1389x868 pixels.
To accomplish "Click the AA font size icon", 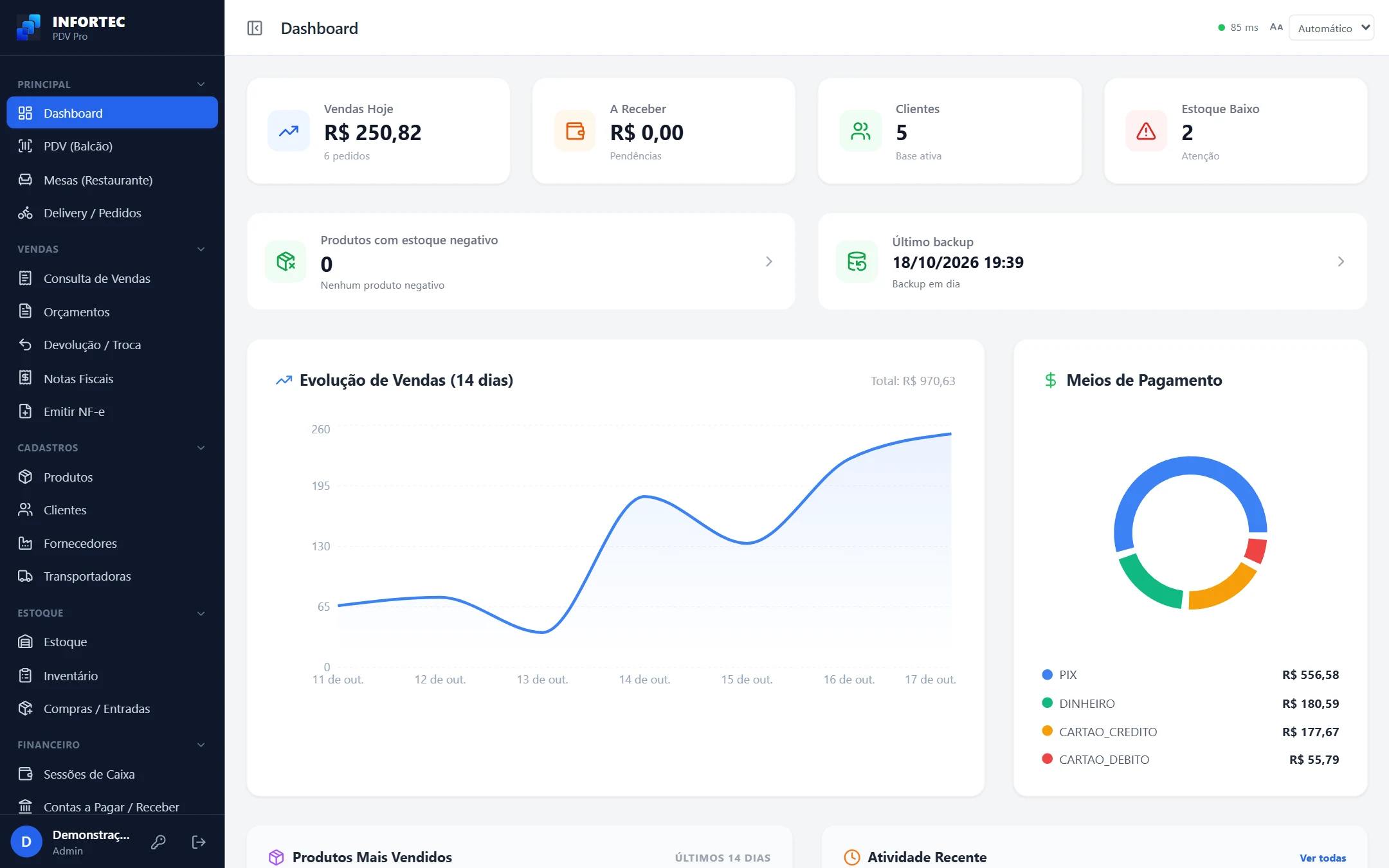I will click(1276, 28).
